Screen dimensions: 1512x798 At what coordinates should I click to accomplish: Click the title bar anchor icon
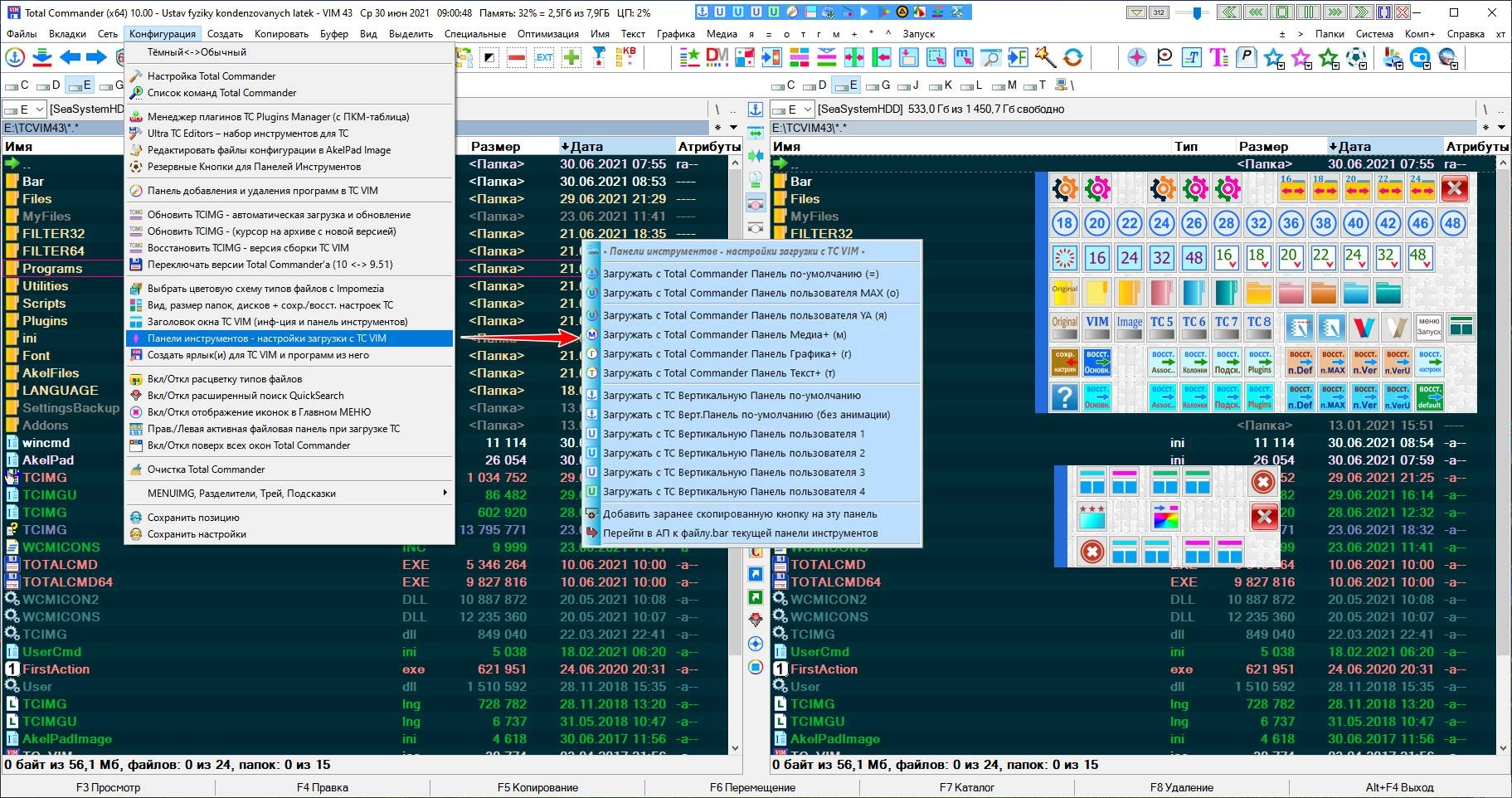702,12
